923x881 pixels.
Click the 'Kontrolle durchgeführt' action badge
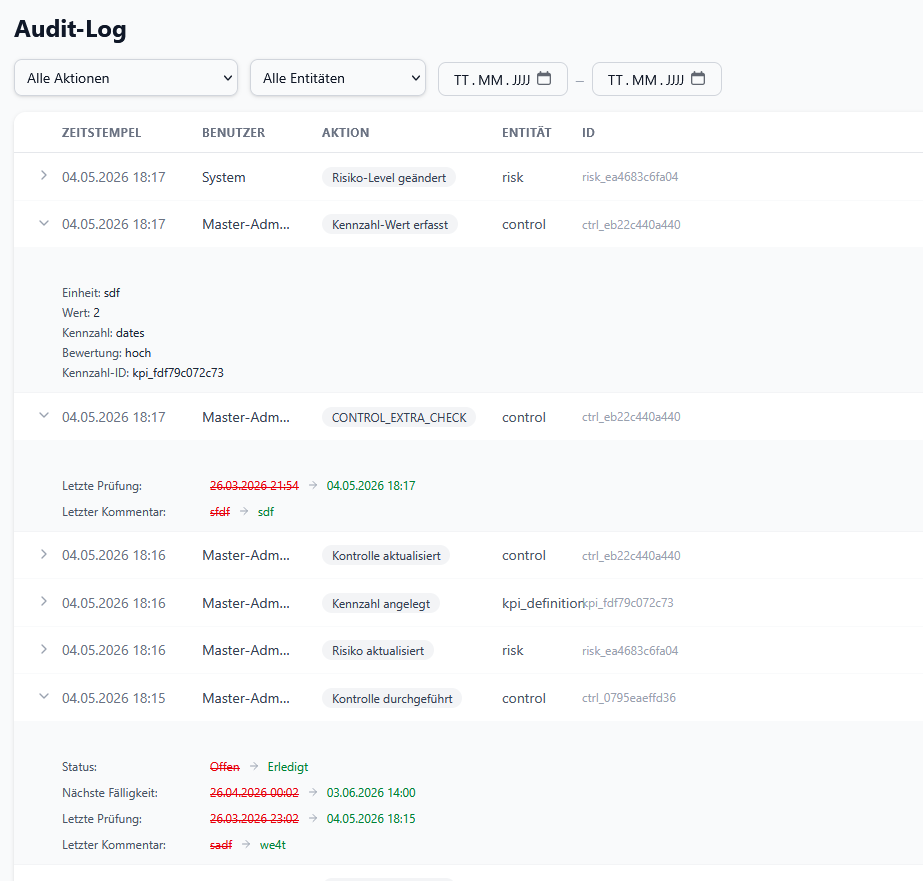click(x=391, y=698)
